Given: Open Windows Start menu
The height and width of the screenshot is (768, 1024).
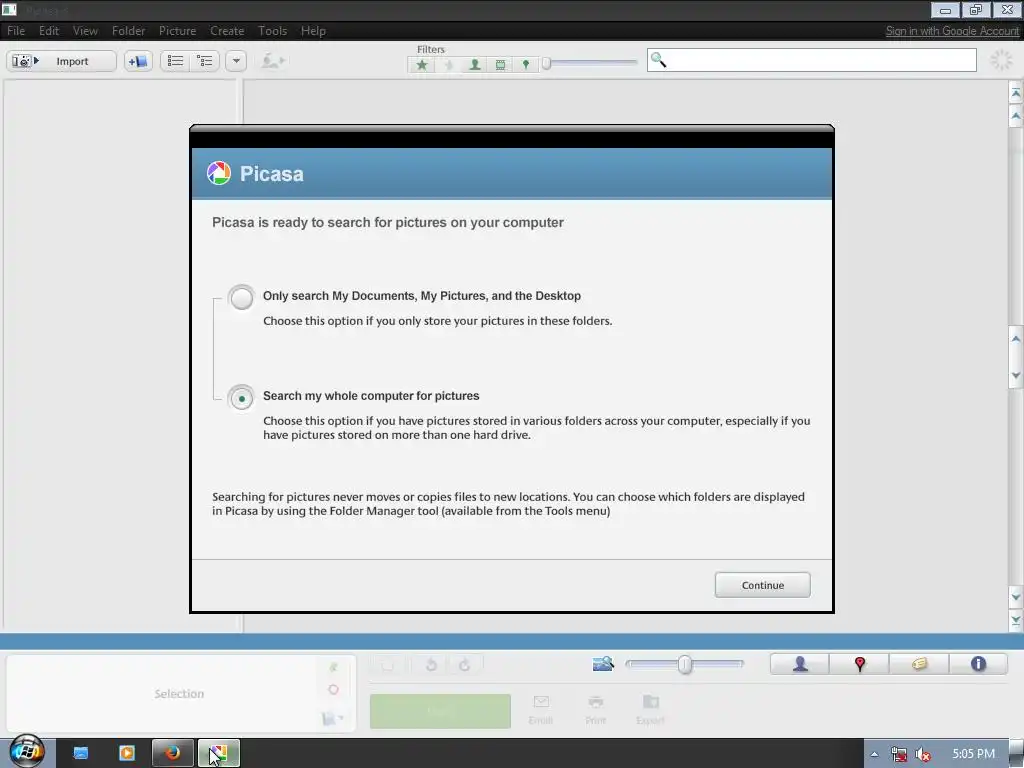Looking at the screenshot, I should click(27, 752).
